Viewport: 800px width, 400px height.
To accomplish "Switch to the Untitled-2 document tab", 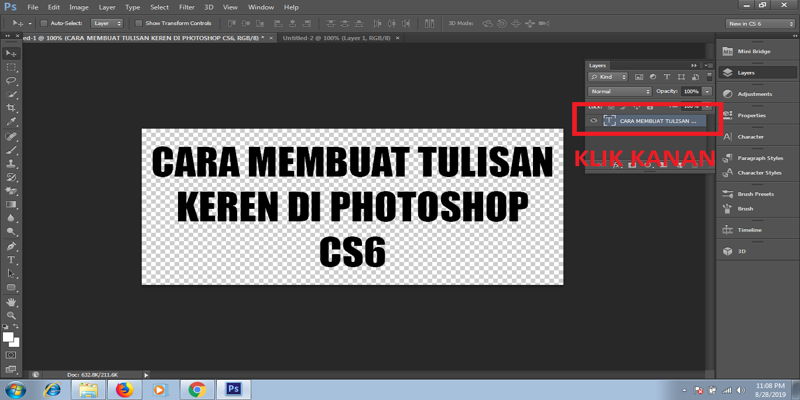I will point(337,38).
